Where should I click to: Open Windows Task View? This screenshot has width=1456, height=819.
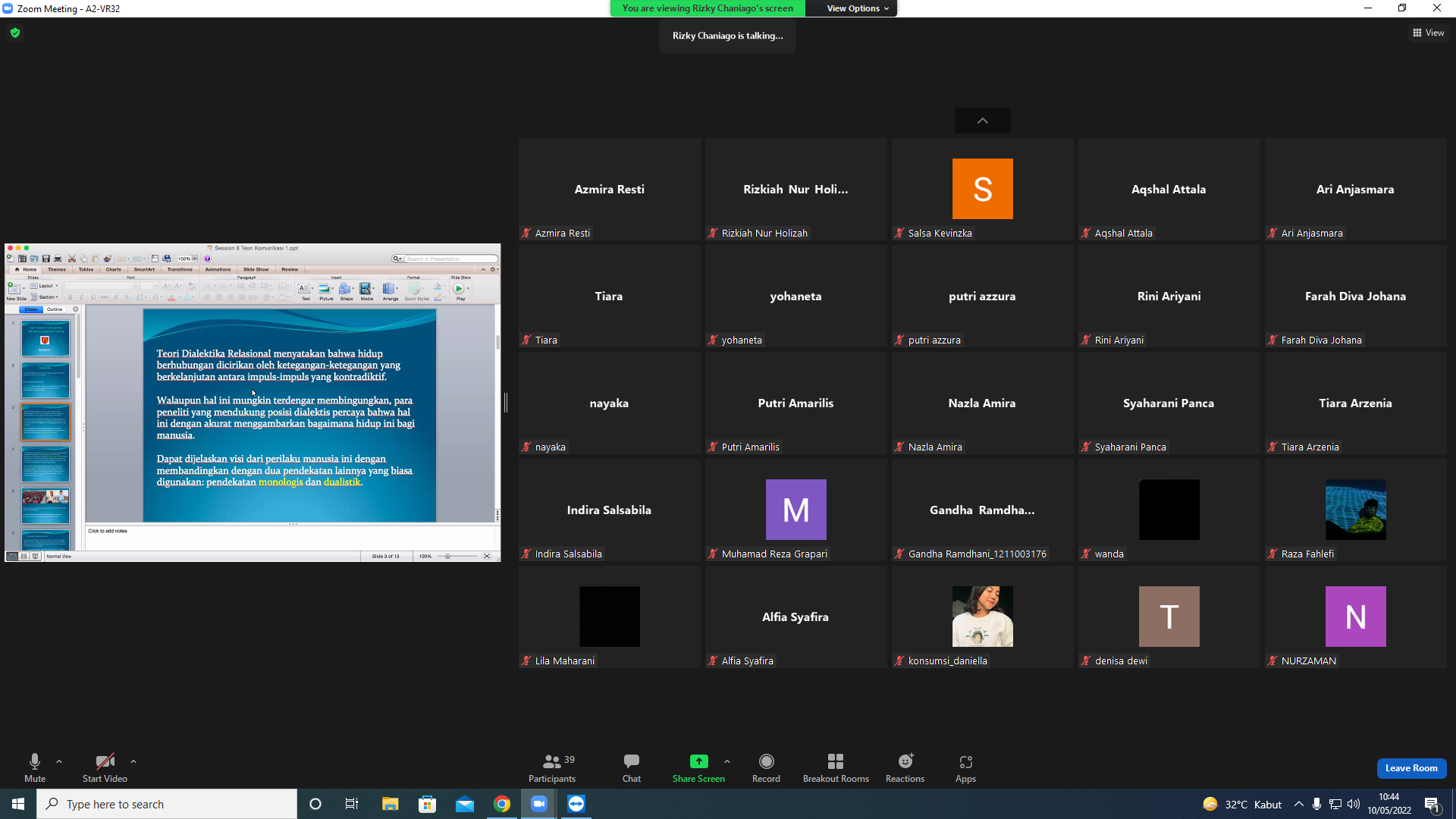[x=352, y=804]
